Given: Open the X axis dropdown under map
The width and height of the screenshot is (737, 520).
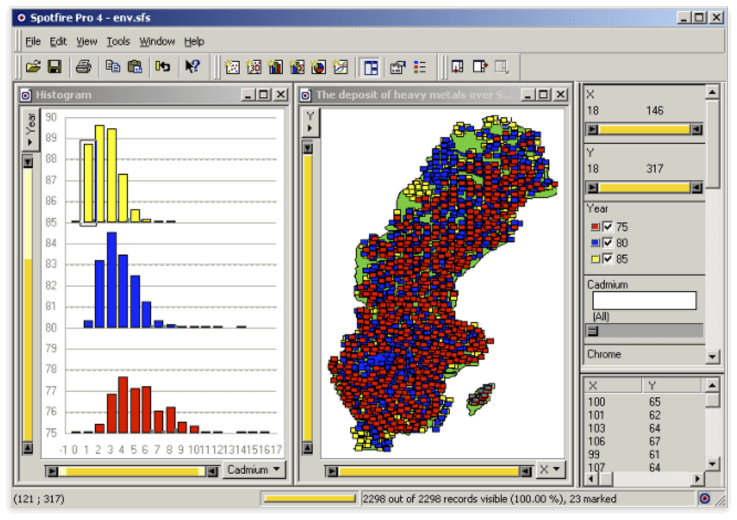Looking at the screenshot, I should pyautogui.click(x=550, y=469).
